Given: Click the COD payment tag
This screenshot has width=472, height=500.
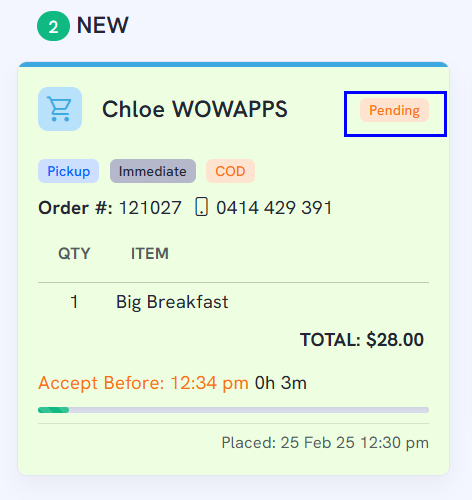Looking at the screenshot, I should [x=230, y=171].
